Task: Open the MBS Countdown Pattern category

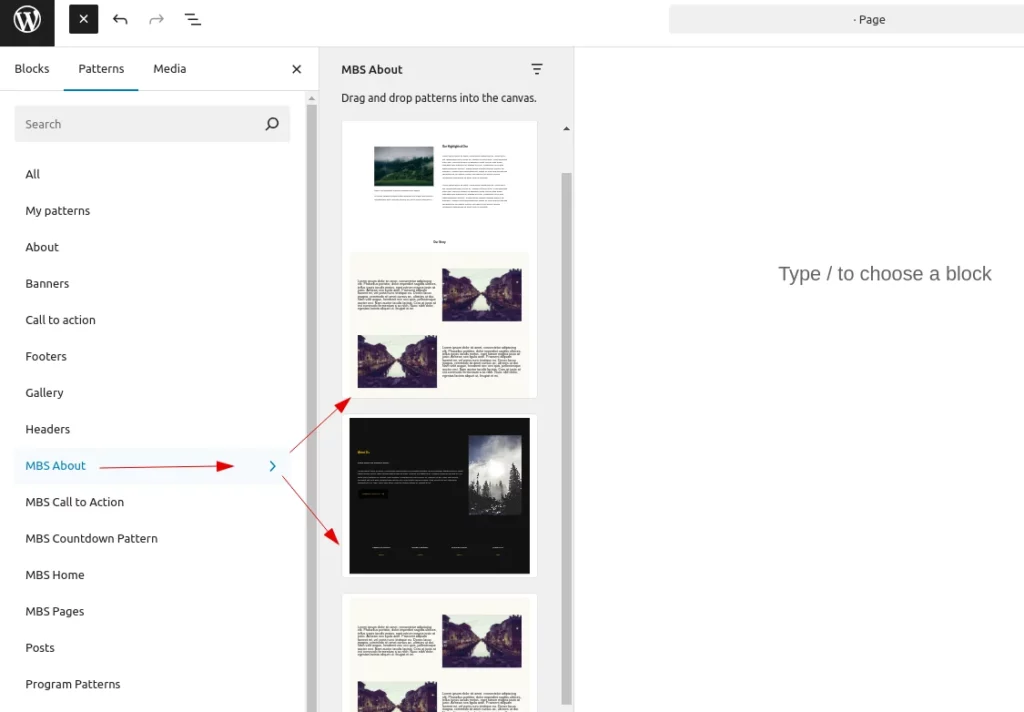Action: (91, 538)
